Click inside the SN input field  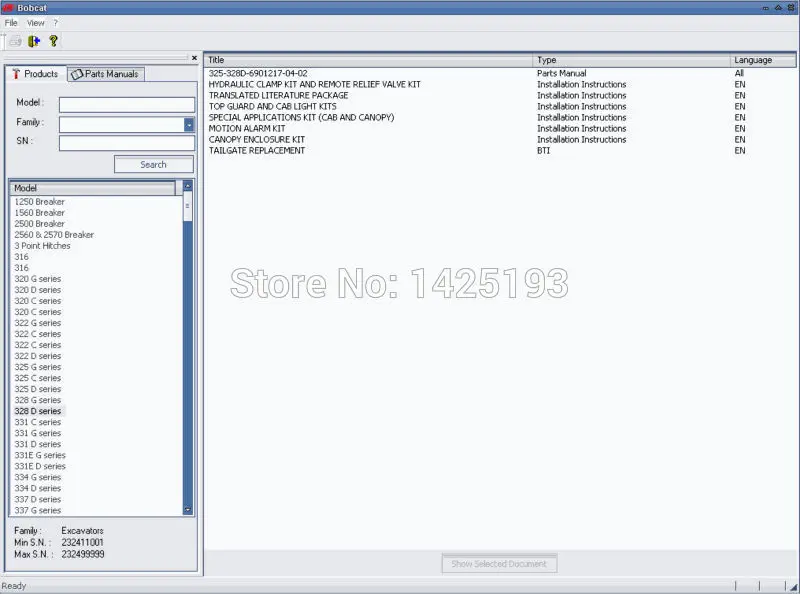pos(126,143)
